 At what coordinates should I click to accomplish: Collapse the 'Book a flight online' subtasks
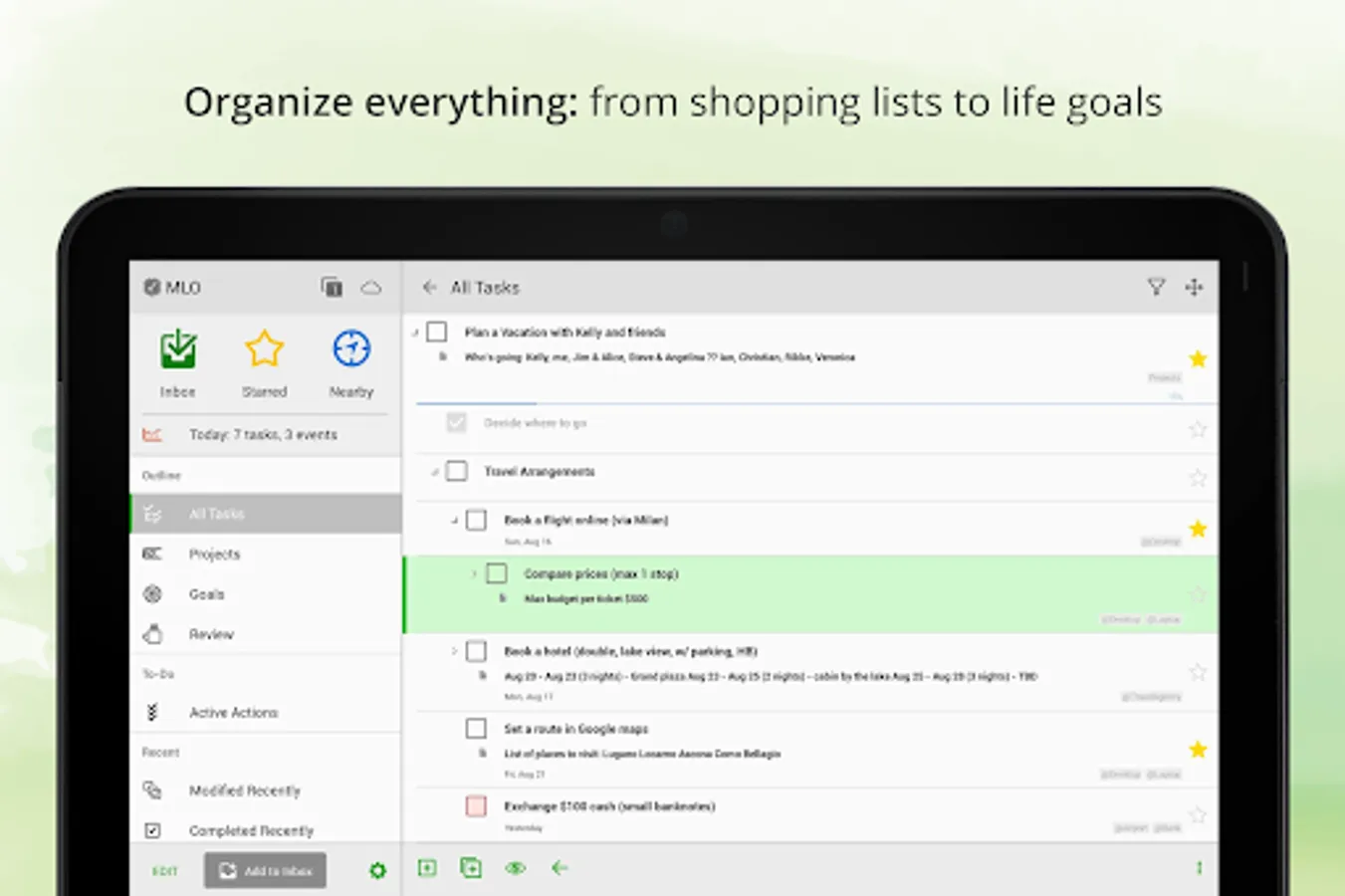tap(454, 521)
